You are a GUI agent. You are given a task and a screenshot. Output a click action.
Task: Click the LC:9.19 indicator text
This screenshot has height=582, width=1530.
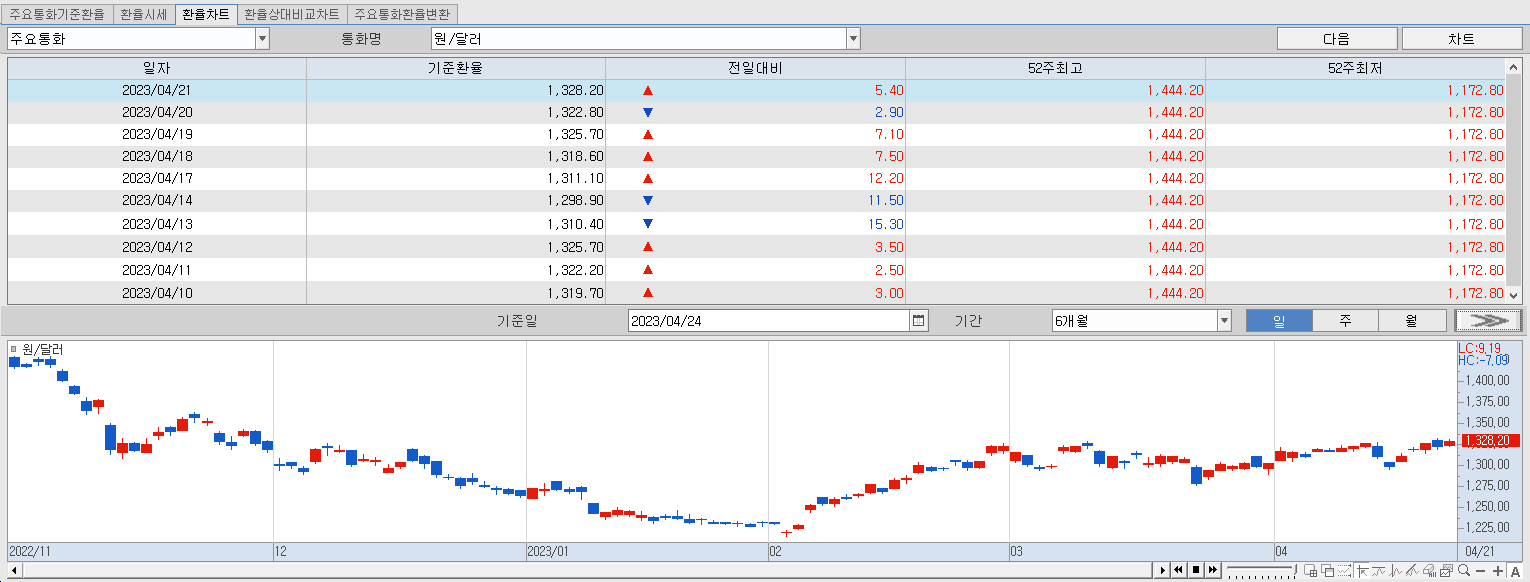[1480, 348]
